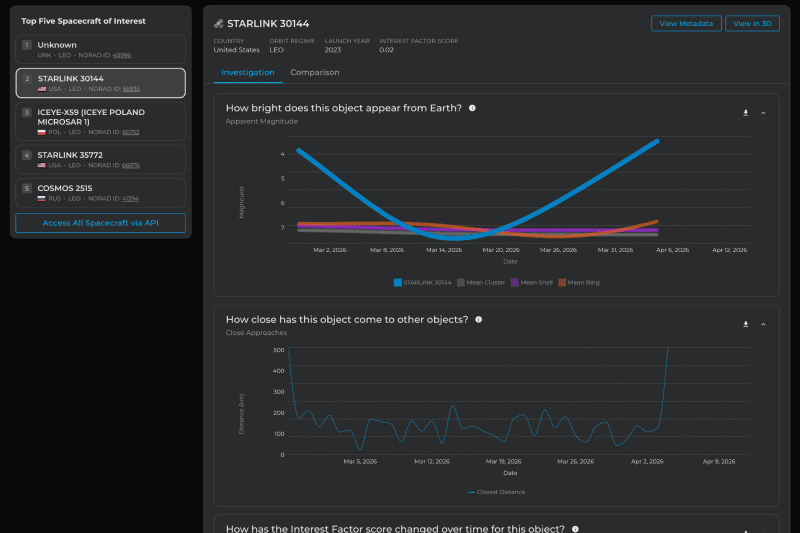
Task: Click the Russia flag on COSMOS 2515 card
Action: pyautogui.click(x=42, y=198)
